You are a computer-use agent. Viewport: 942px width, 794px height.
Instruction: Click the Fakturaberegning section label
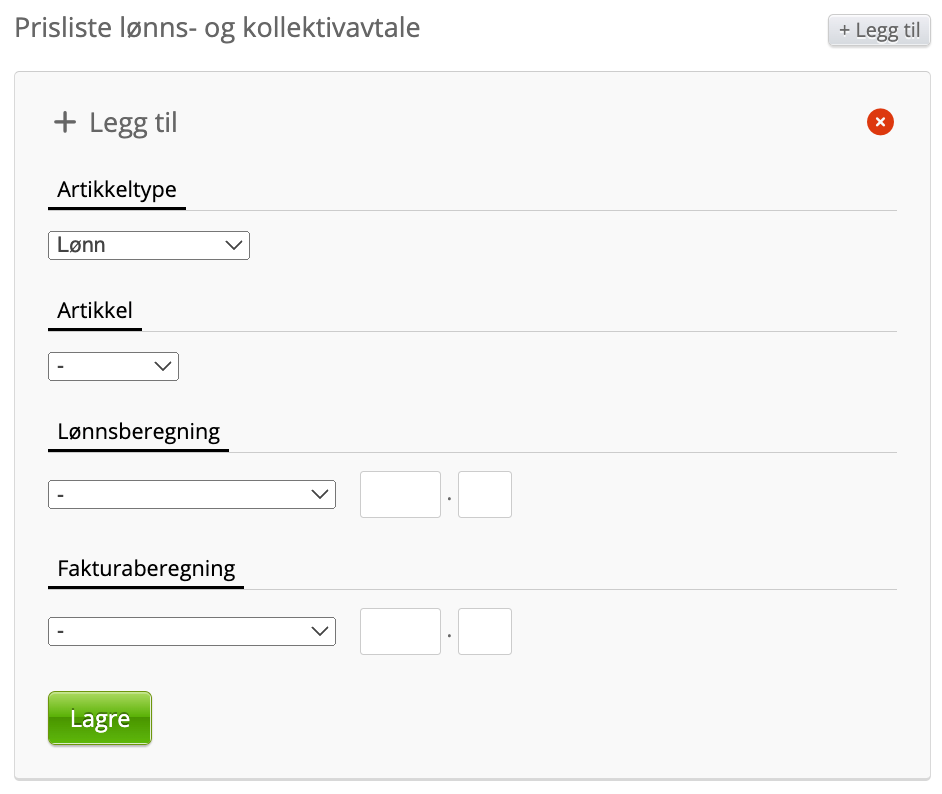(146, 569)
